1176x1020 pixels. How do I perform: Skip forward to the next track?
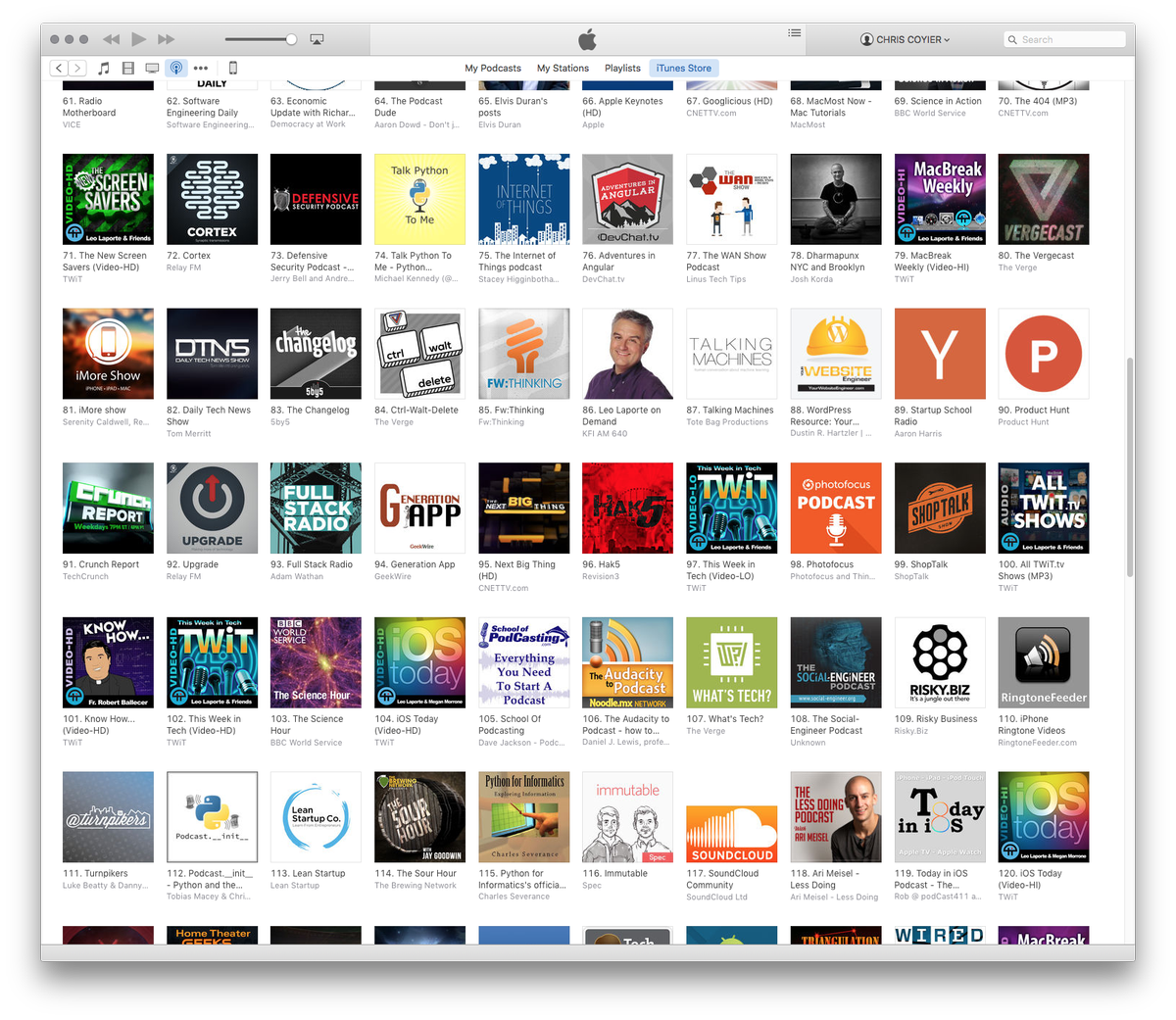[x=167, y=39]
